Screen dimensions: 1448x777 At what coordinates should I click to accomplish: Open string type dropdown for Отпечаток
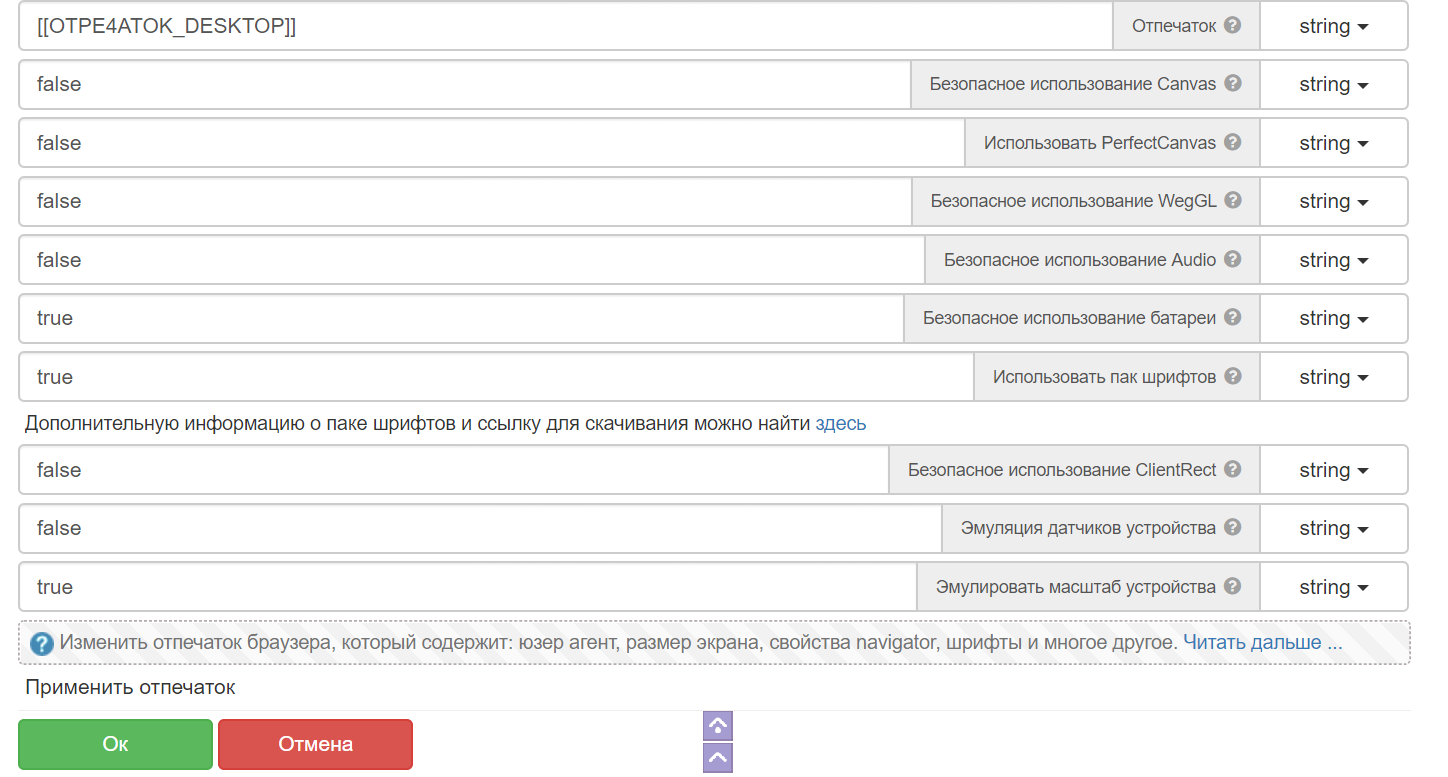point(1333,26)
